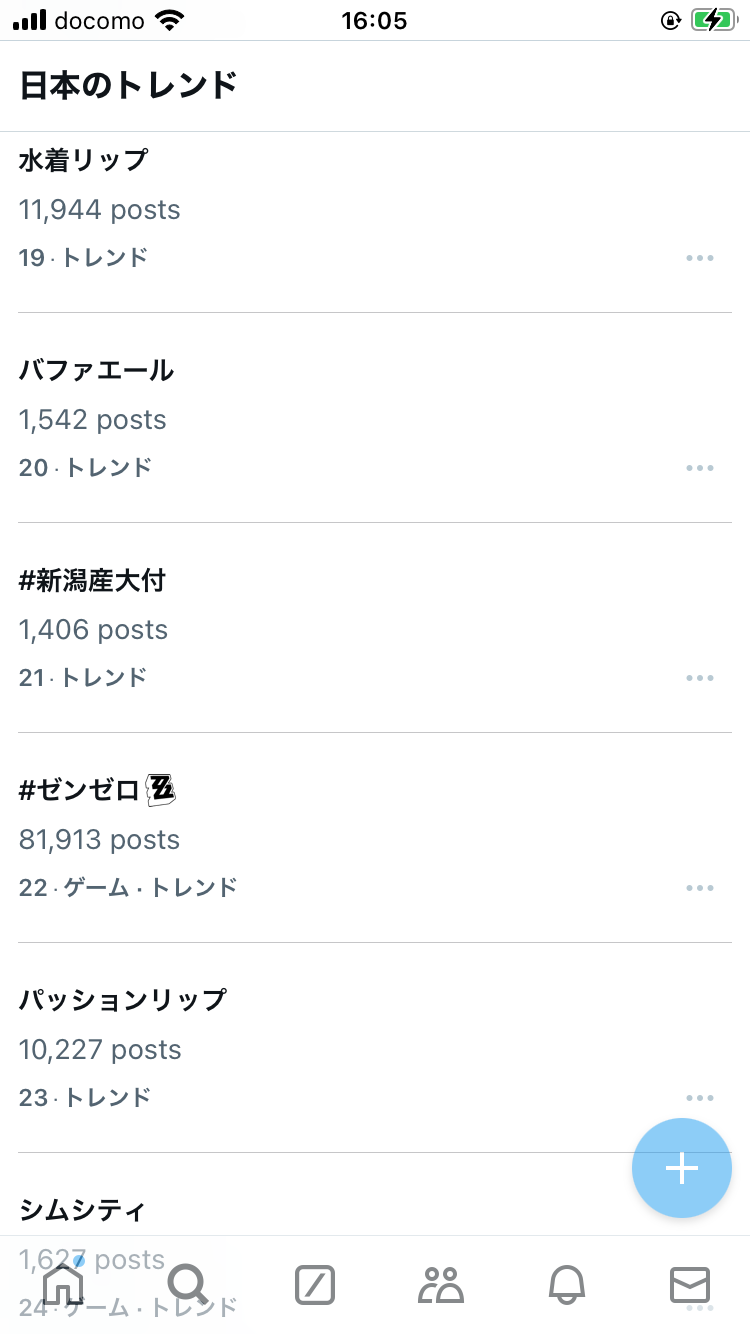The height and width of the screenshot is (1334, 750).
Task: Tap the battery charging indicator
Action: point(713,20)
